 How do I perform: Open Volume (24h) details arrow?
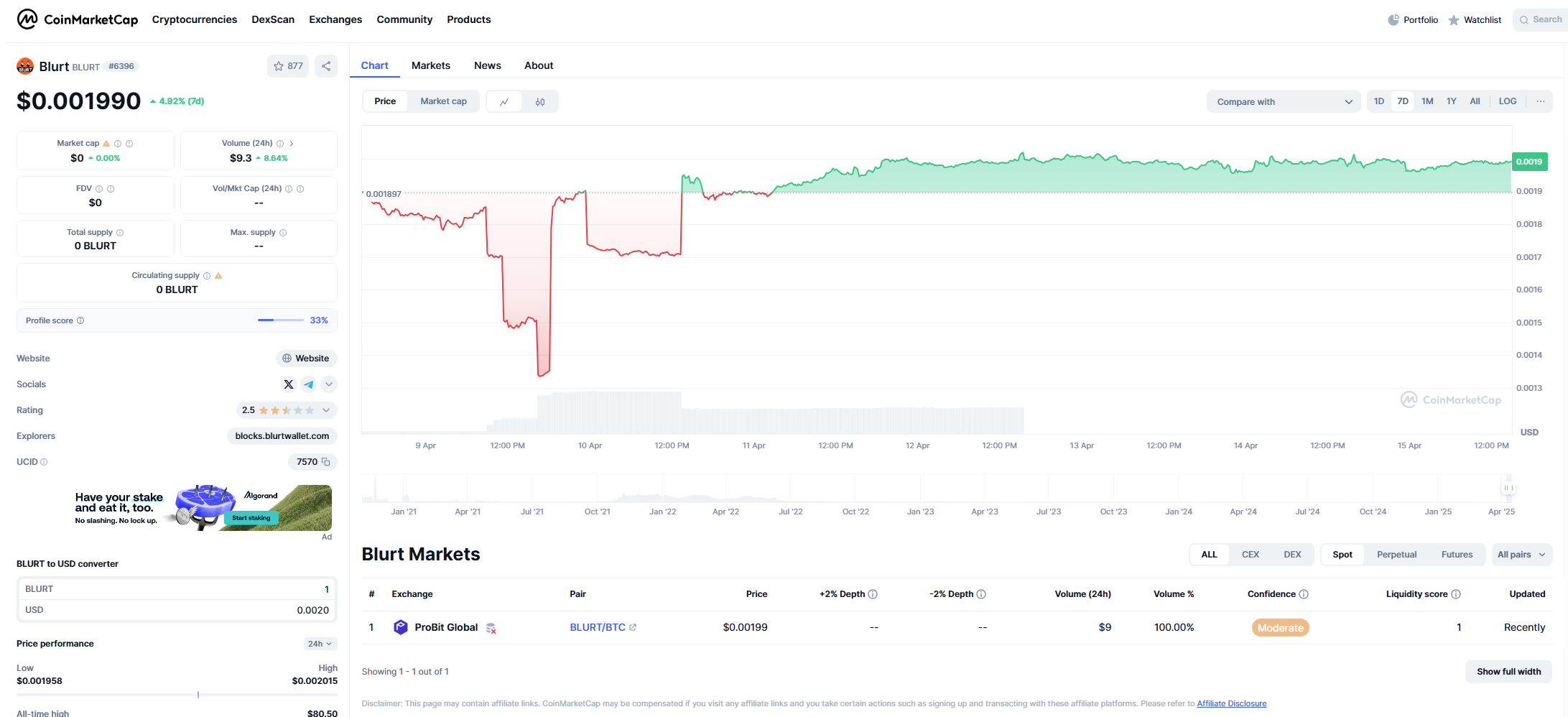click(x=292, y=144)
